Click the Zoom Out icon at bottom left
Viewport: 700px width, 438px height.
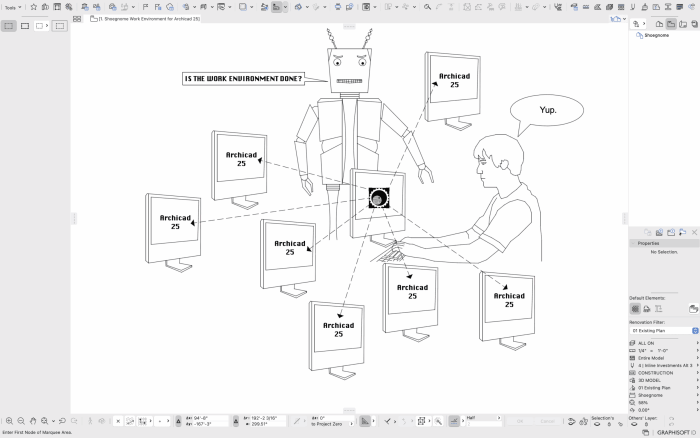coord(21,421)
